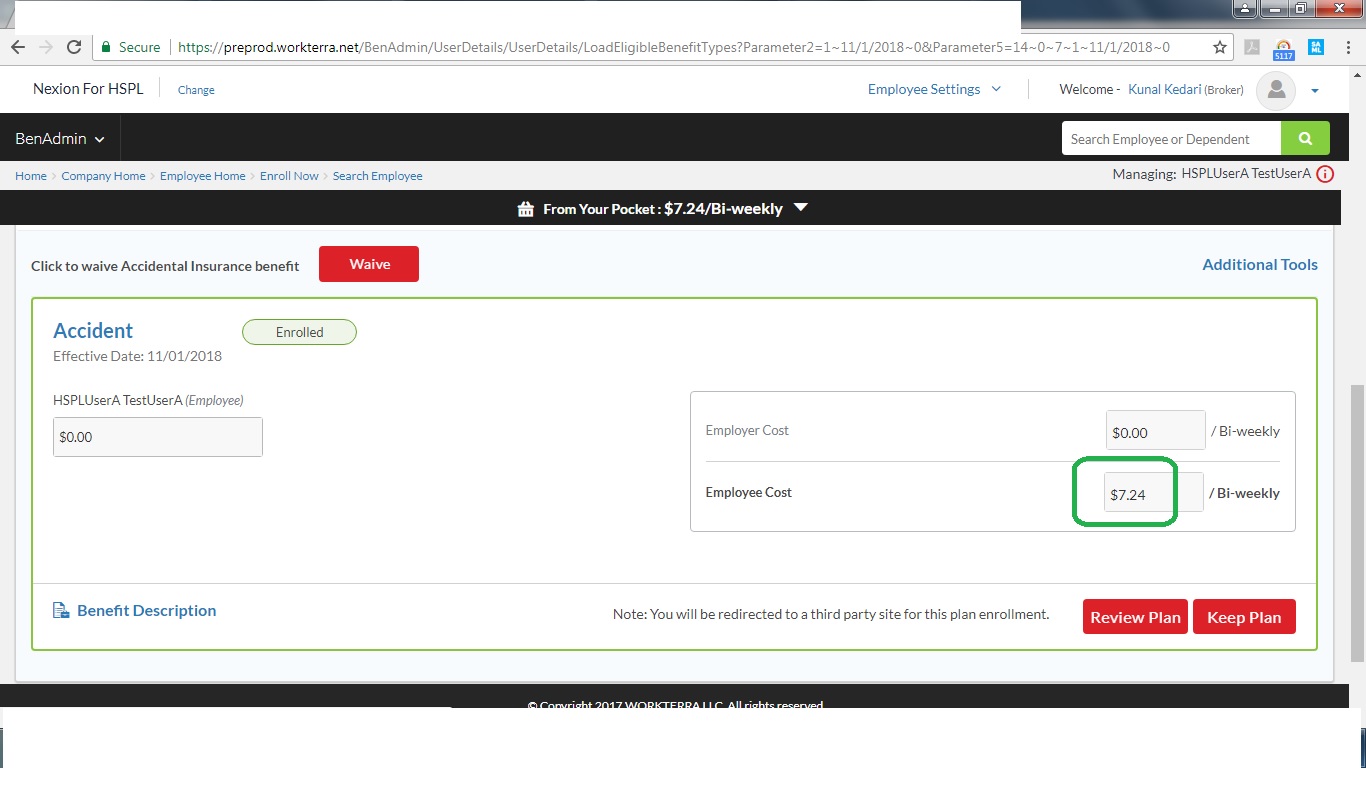The image size is (1366, 812).
Task: Expand the From Your Pocket cost arrow
Action: (x=800, y=208)
